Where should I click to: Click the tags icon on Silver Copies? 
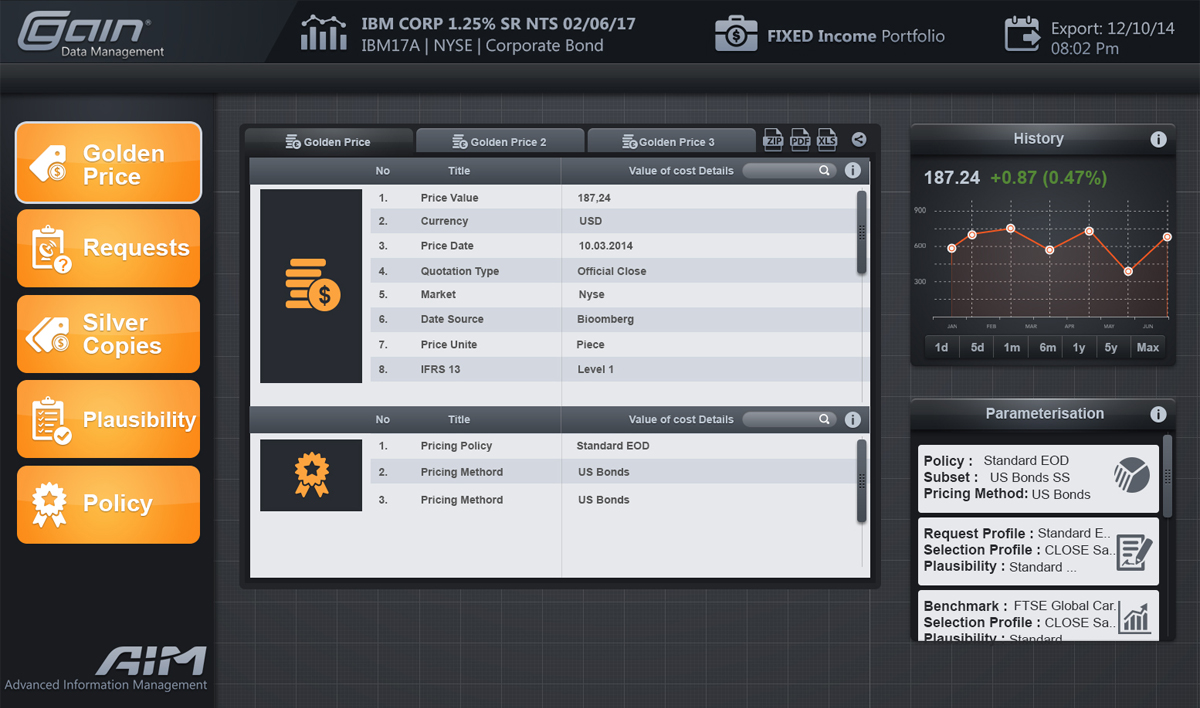click(48, 334)
